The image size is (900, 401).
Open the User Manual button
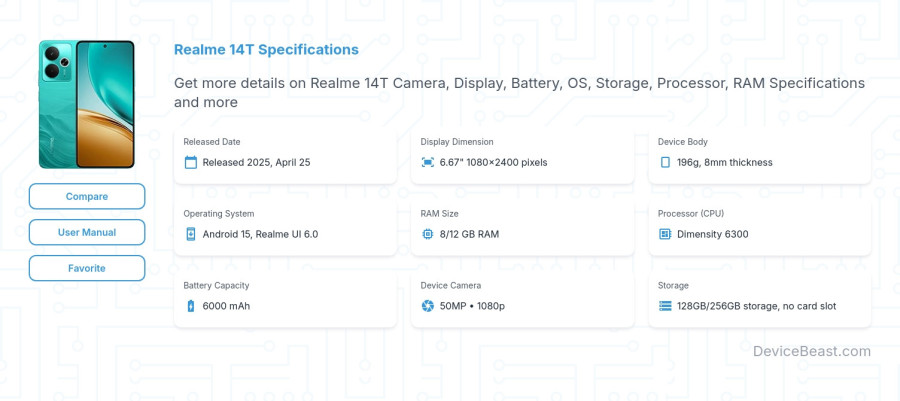tap(87, 232)
